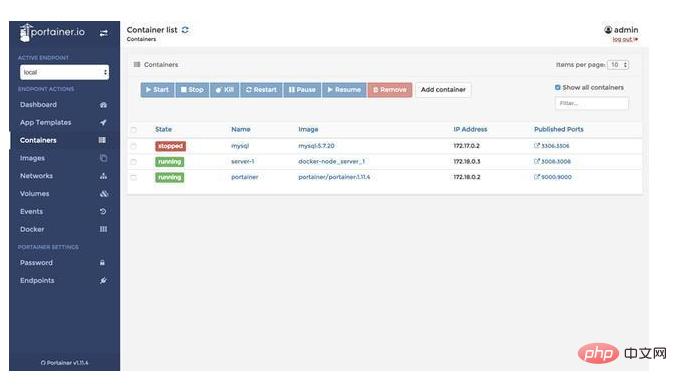This screenshot has height=386, width=677.
Task: Refresh the container list with the refresh icon
Action: click(185, 30)
